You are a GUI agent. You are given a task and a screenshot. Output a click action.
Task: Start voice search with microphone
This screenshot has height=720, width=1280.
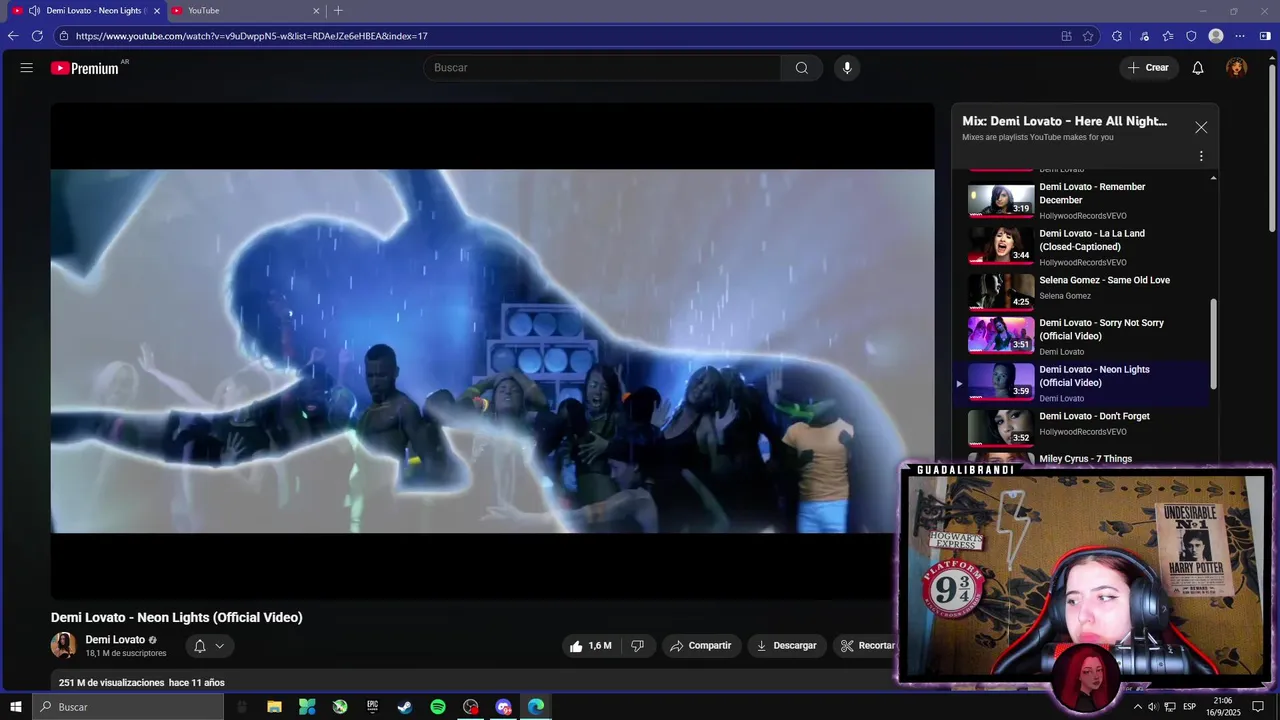click(x=847, y=68)
